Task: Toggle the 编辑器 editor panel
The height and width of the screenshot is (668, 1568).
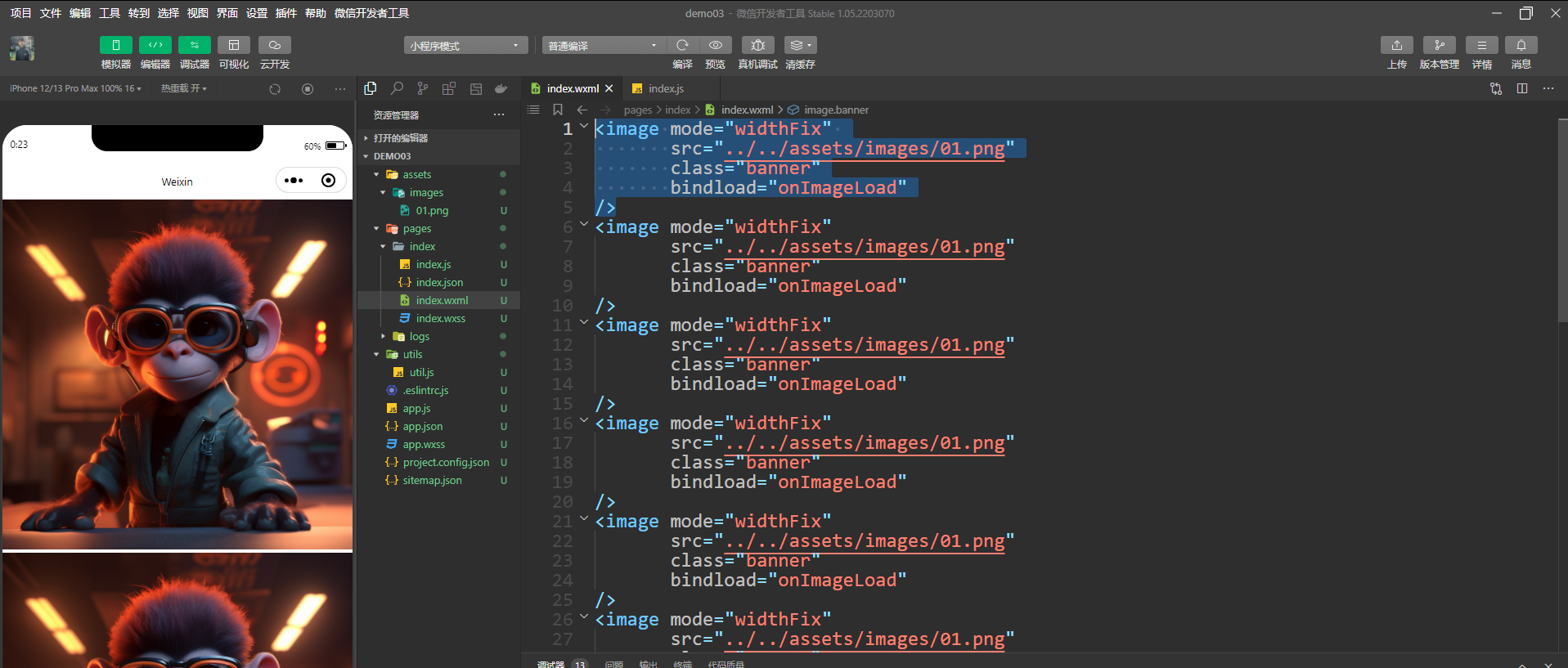Action: coord(155,45)
